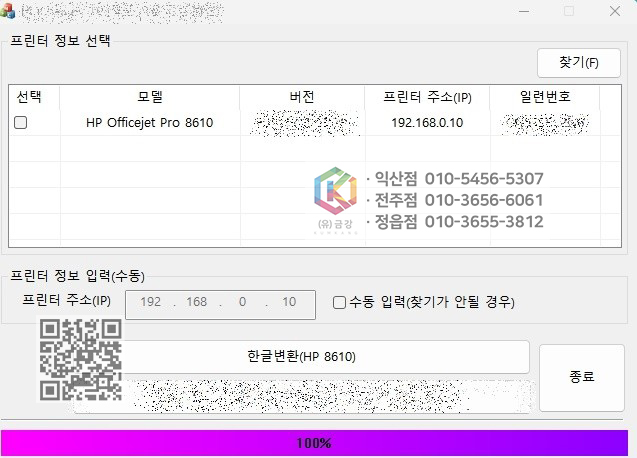Click the 프린터 주소(IP) input field

click(x=220, y=304)
